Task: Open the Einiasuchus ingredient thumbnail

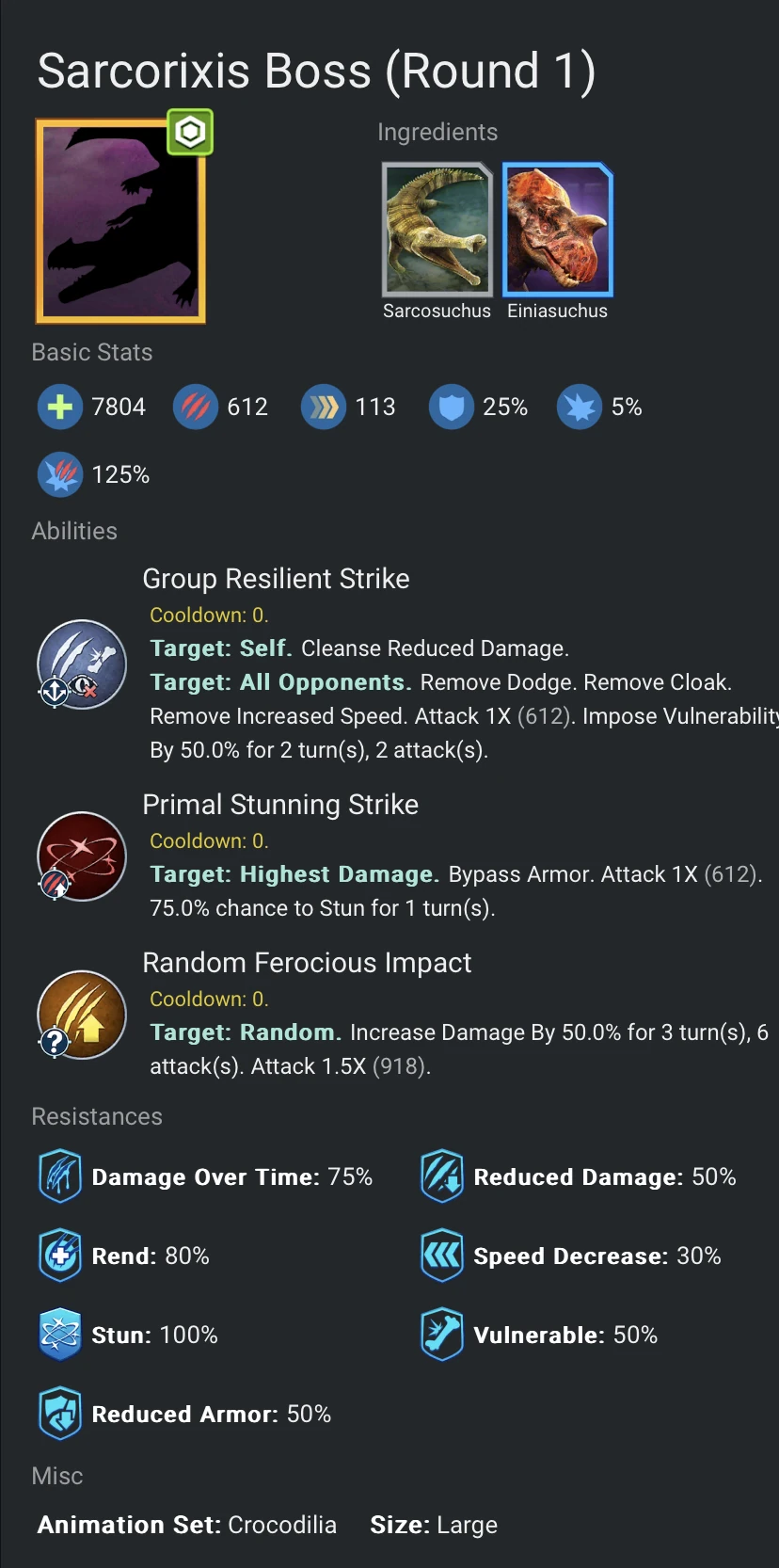Action: [x=557, y=229]
